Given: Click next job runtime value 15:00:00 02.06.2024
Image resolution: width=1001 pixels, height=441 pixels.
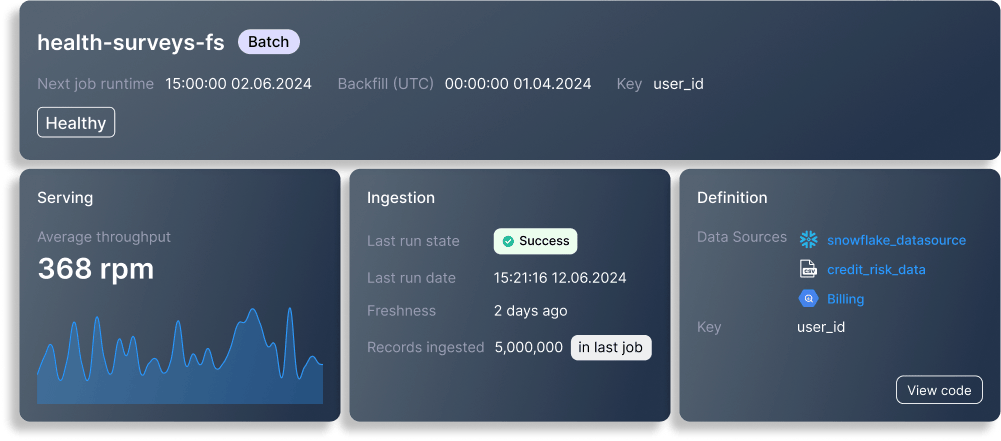Looking at the screenshot, I should click(x=238, y=84).
